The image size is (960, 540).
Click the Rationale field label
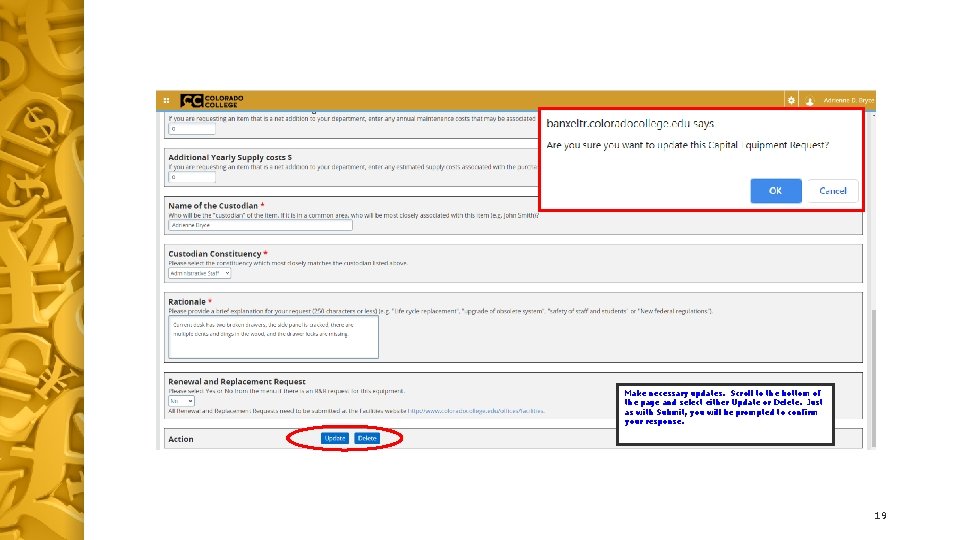[x=187, y=302]
